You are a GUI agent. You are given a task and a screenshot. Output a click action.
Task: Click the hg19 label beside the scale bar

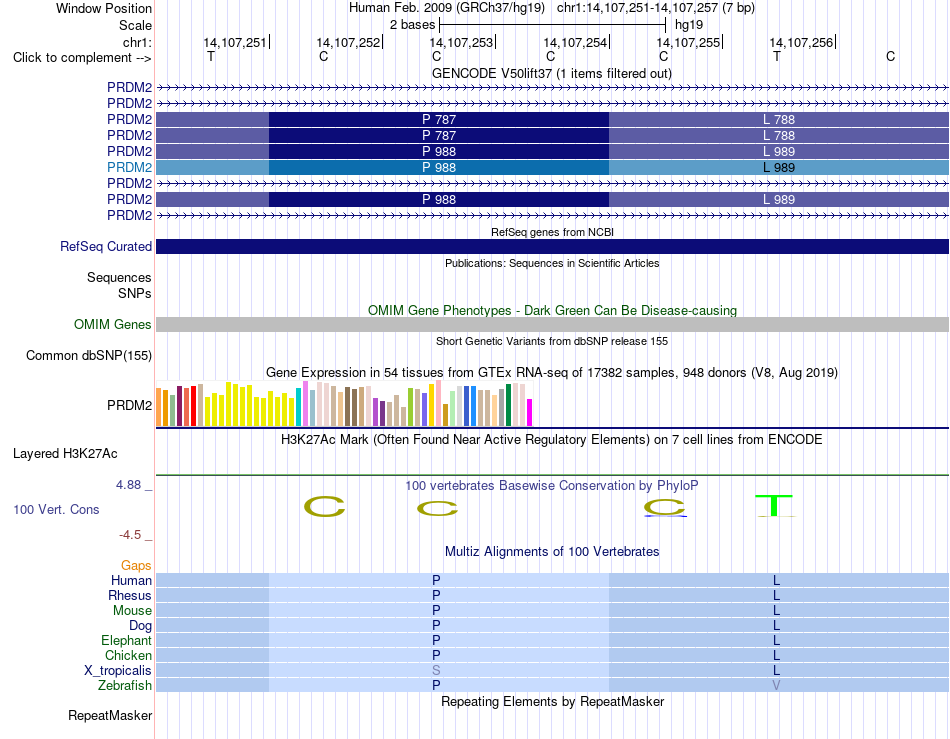click(x=689, y=25)
